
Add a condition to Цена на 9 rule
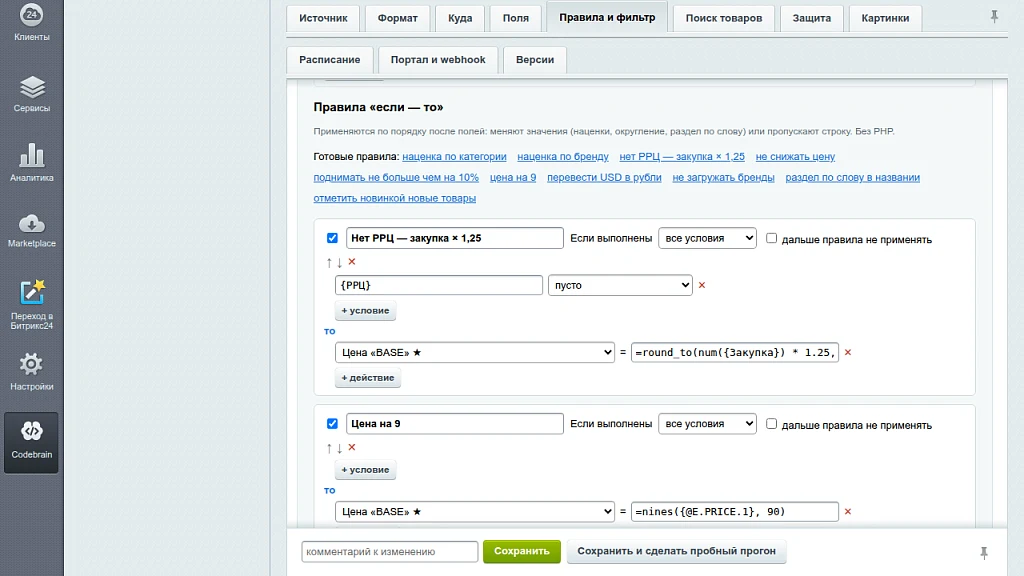point(365,470)
